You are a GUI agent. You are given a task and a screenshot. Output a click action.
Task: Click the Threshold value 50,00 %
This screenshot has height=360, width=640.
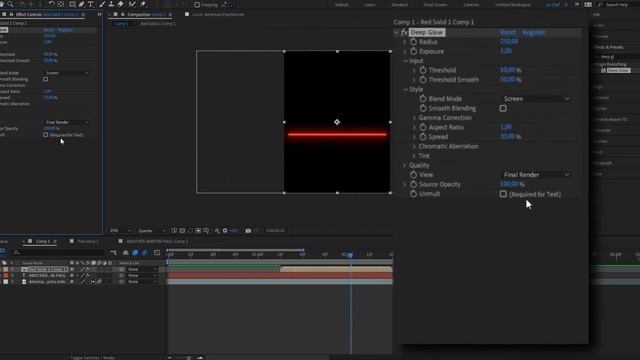511,70
